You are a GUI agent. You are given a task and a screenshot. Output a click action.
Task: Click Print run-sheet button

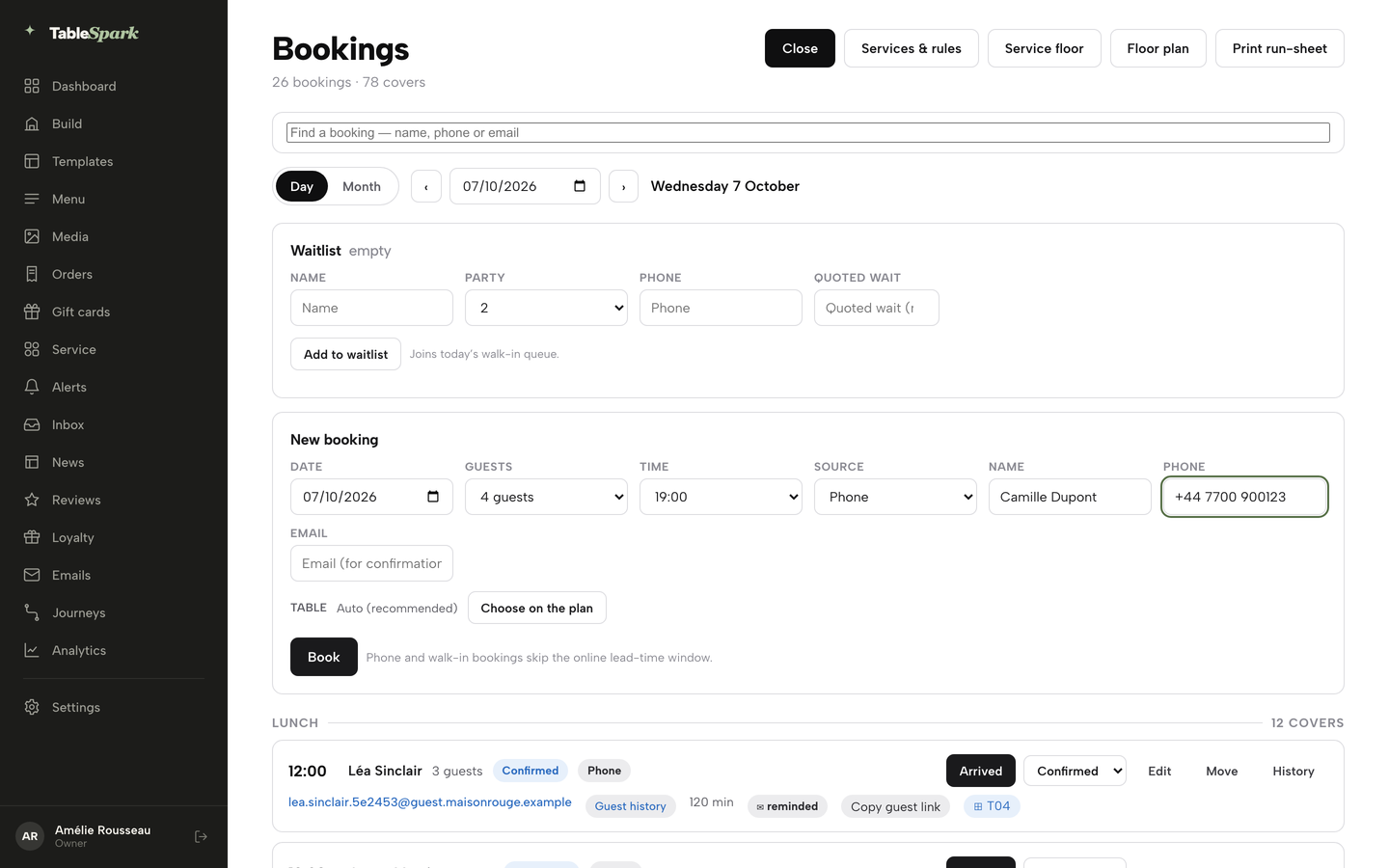[x=1279, y=48]
